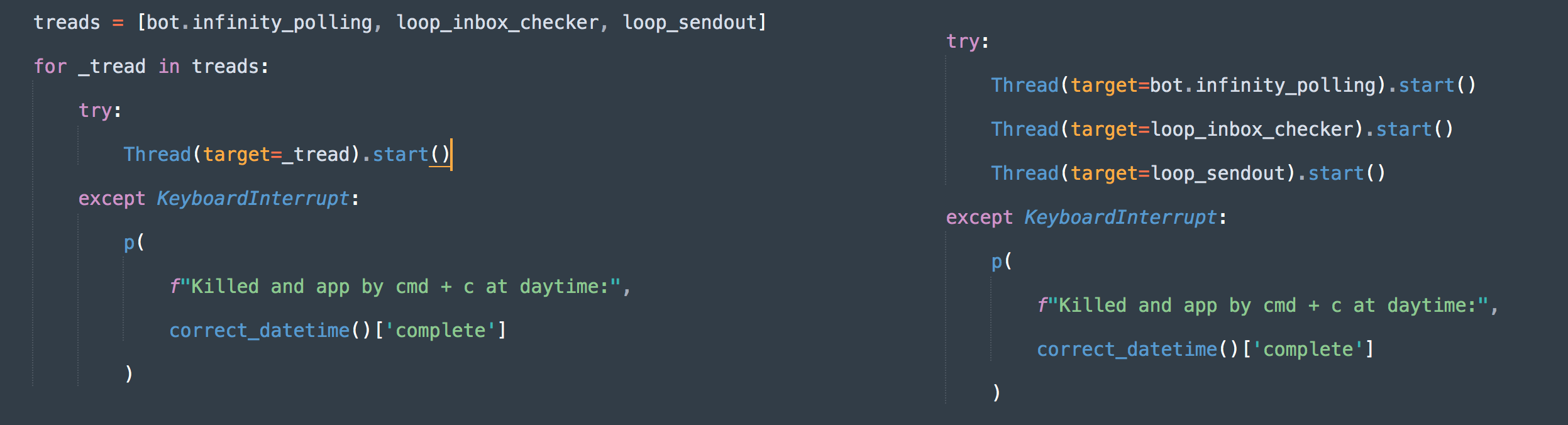The image size is (1568, 425).
Task: Click 'loop_inbox_checker' in the treads list
Action: coord(497,23)
